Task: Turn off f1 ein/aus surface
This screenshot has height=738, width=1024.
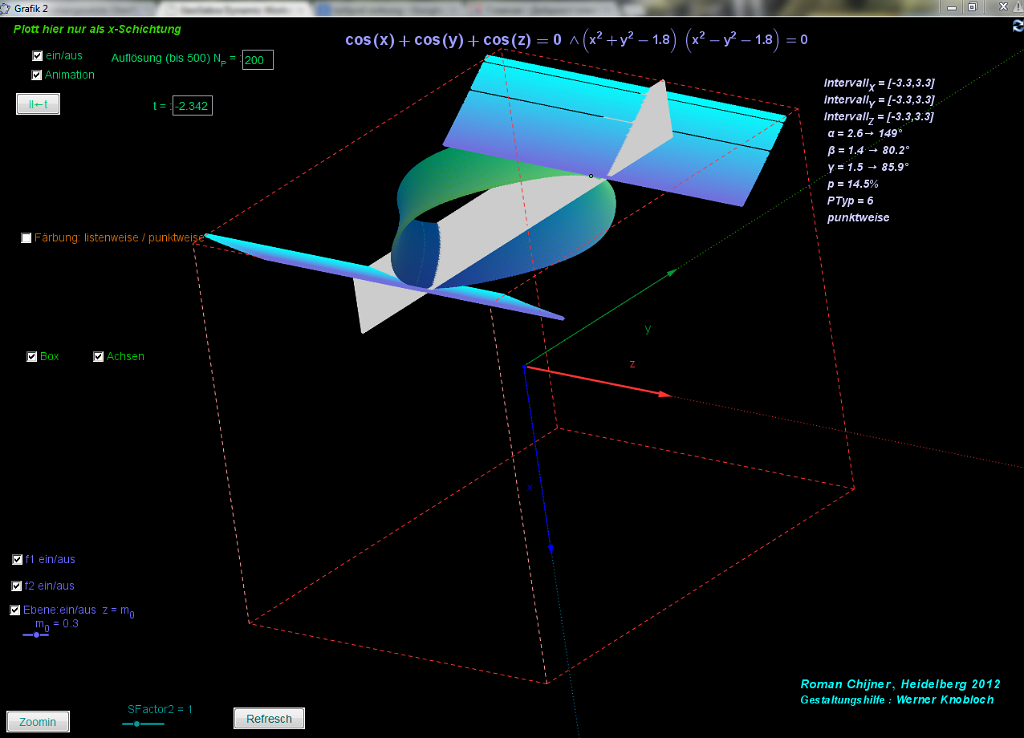Action: click(17, 560)
